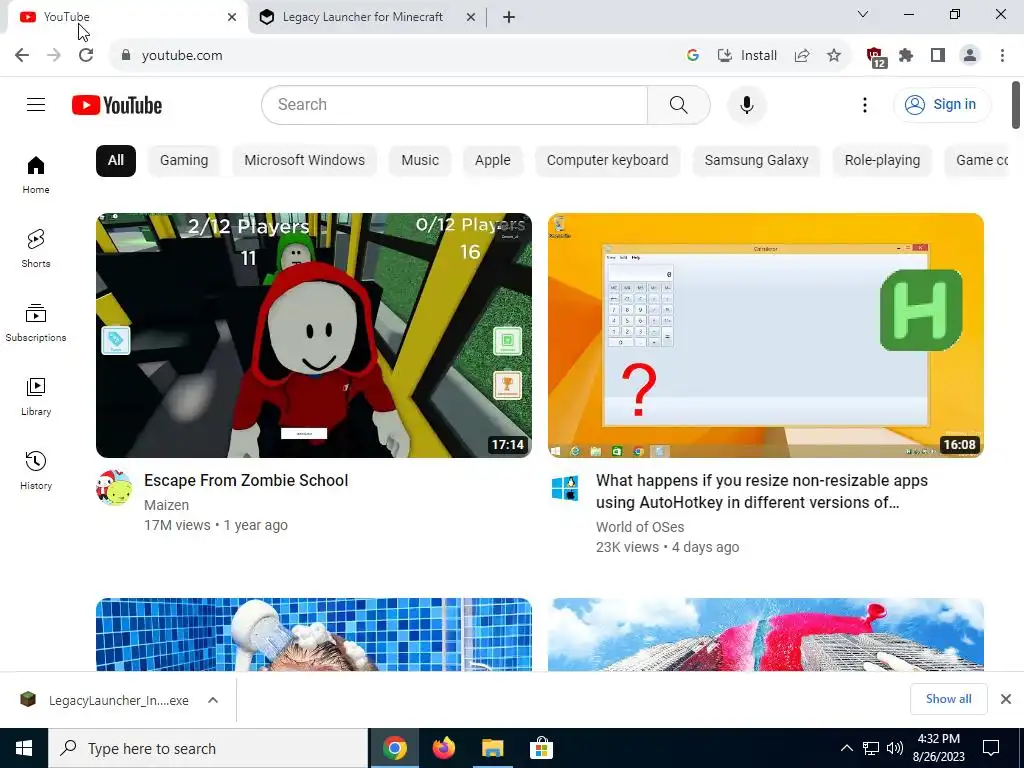The image size is (1024, 768).
Task: Click the Google icon in address bar
Action: [693, 56]
